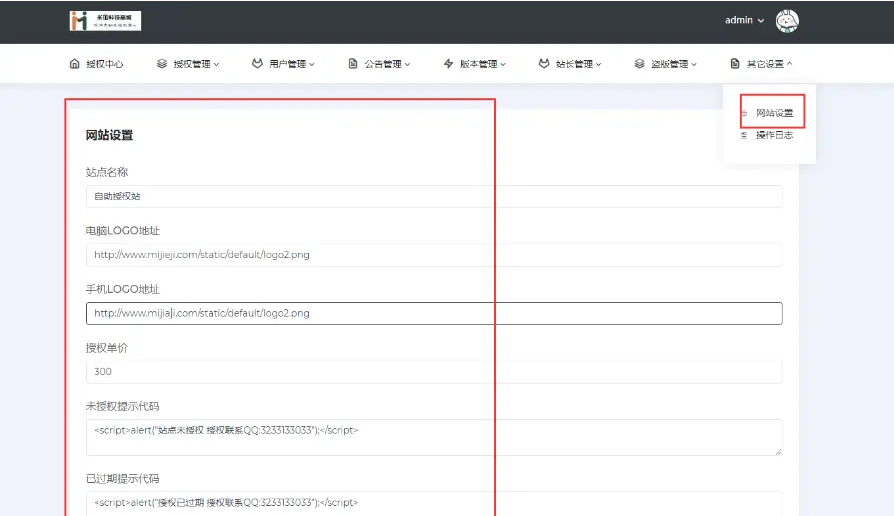Screen dimensions: 894x516
Task: Open the admin avatar picture
Action: coord(787,21)
